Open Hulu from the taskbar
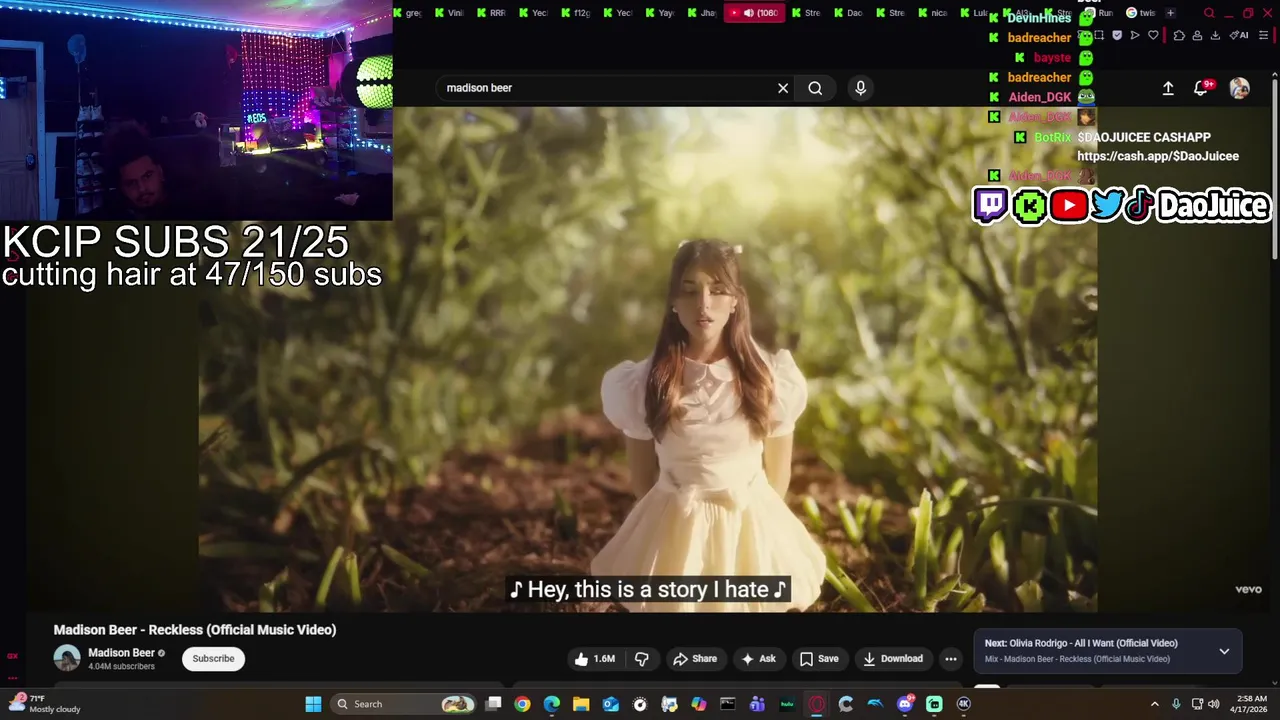 787,704
